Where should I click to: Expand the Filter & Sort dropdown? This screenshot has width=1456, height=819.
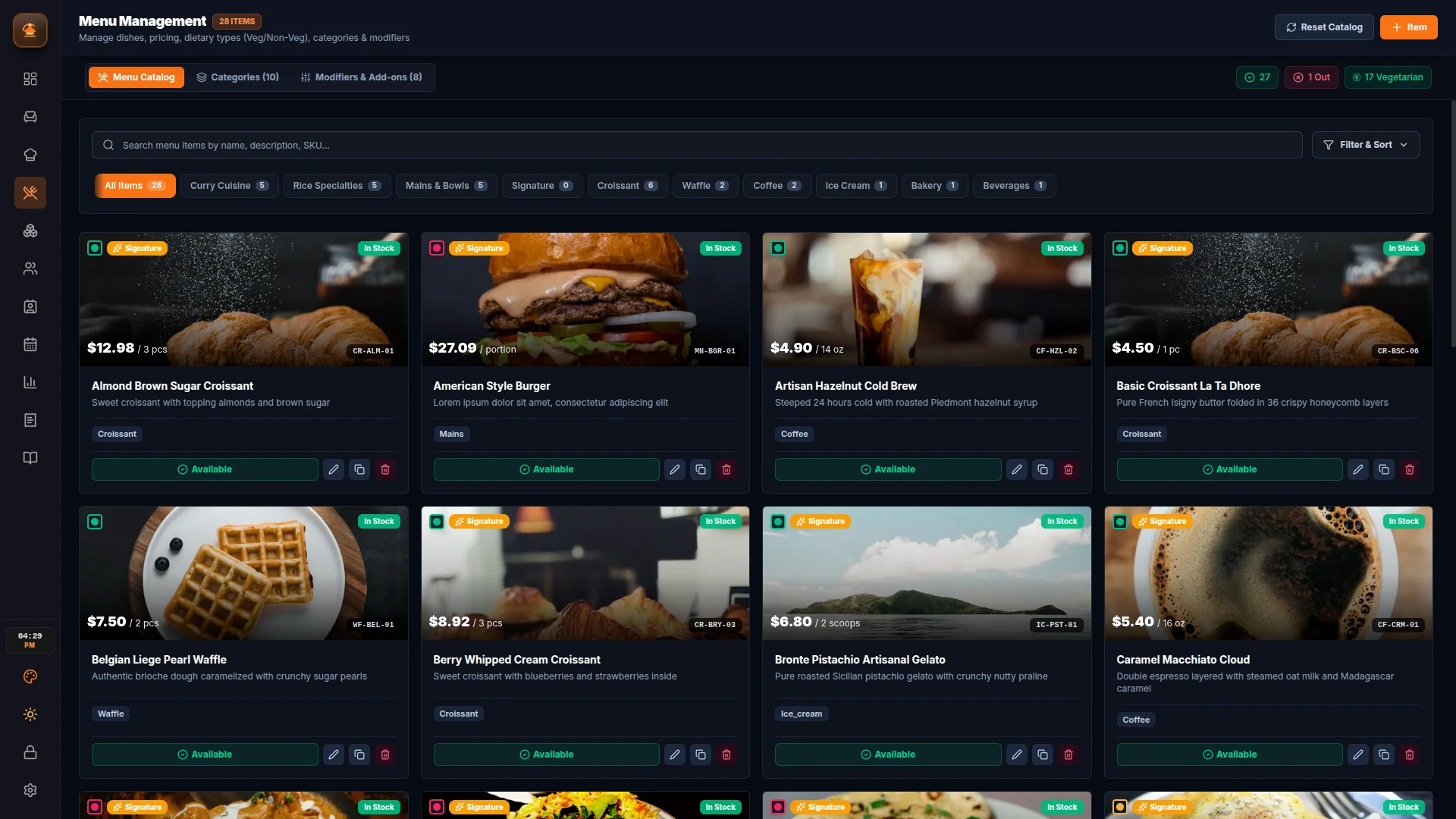point(1366,145)
